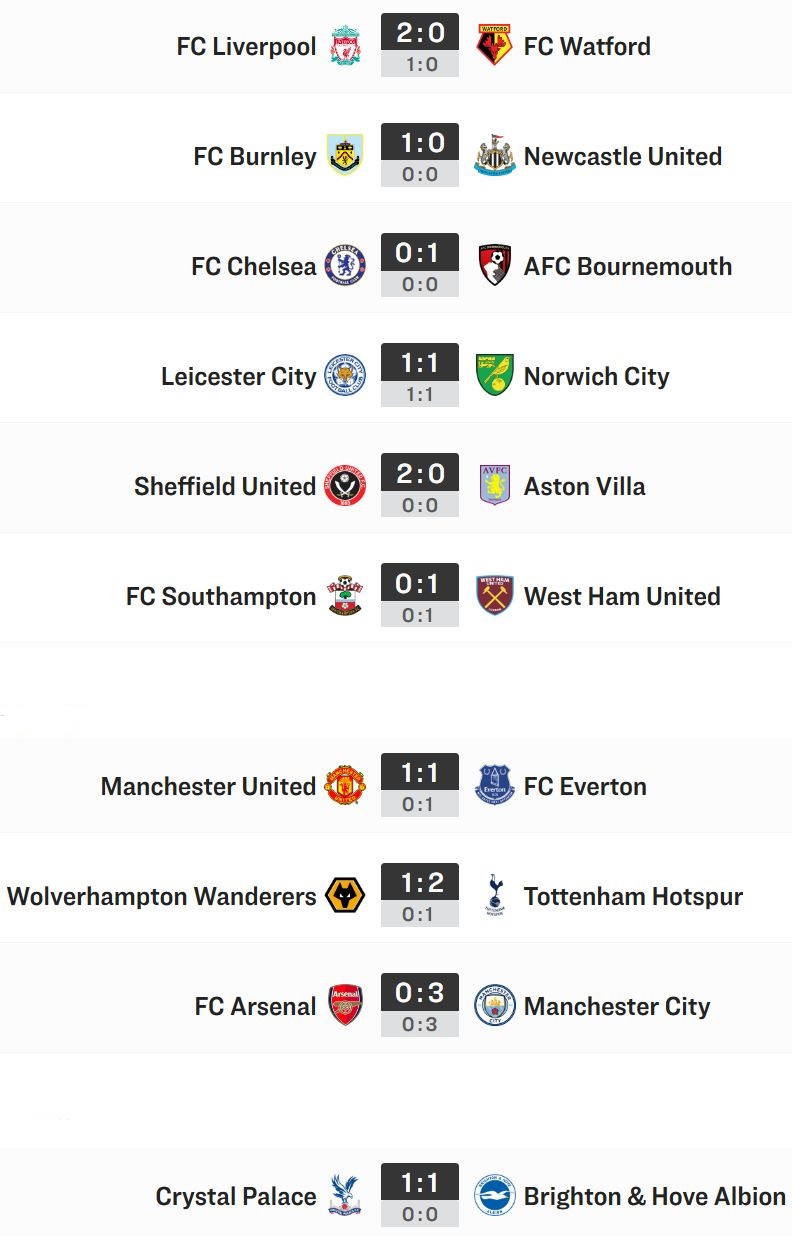The image size is (792, 1236).
Task: Click the West Ham United crest
Action: (x=494, y=596)
